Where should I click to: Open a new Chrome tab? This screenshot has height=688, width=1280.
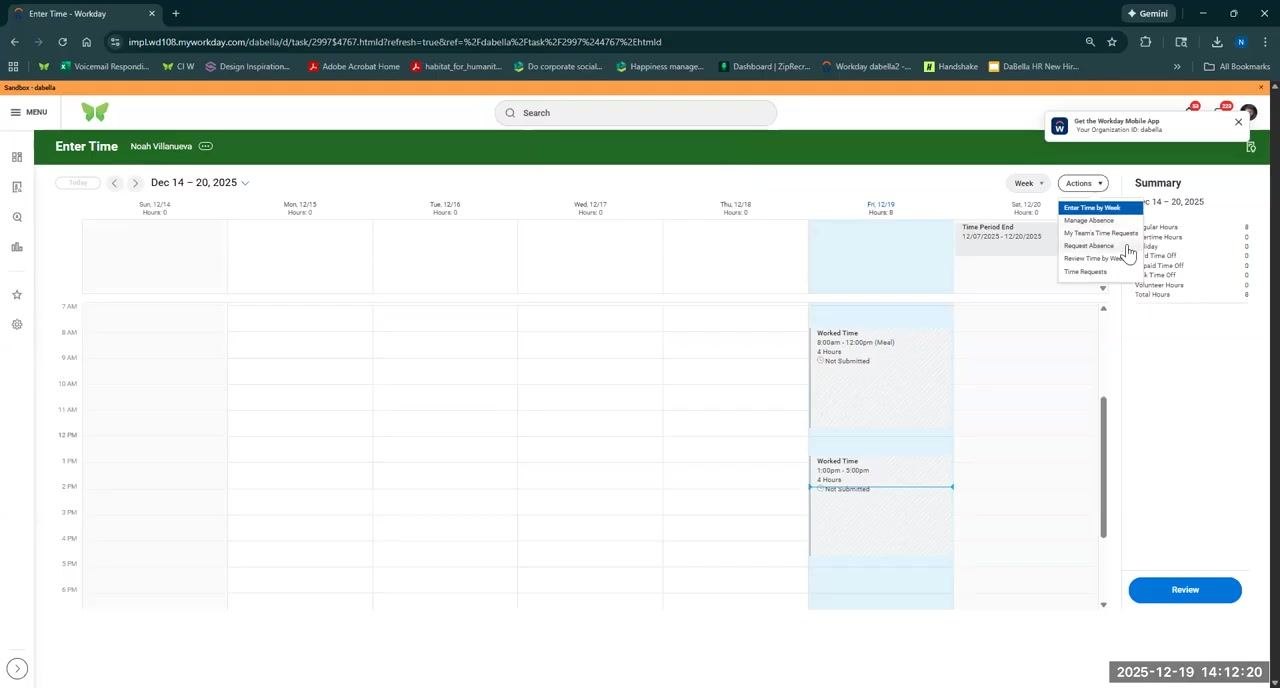(x=176, y=13)
